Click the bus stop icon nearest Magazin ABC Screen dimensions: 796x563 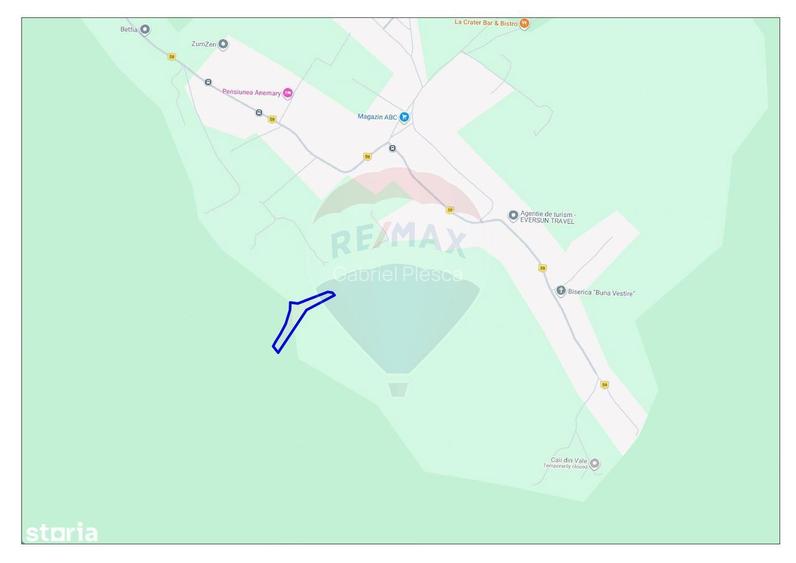click(x=392, y=148)
